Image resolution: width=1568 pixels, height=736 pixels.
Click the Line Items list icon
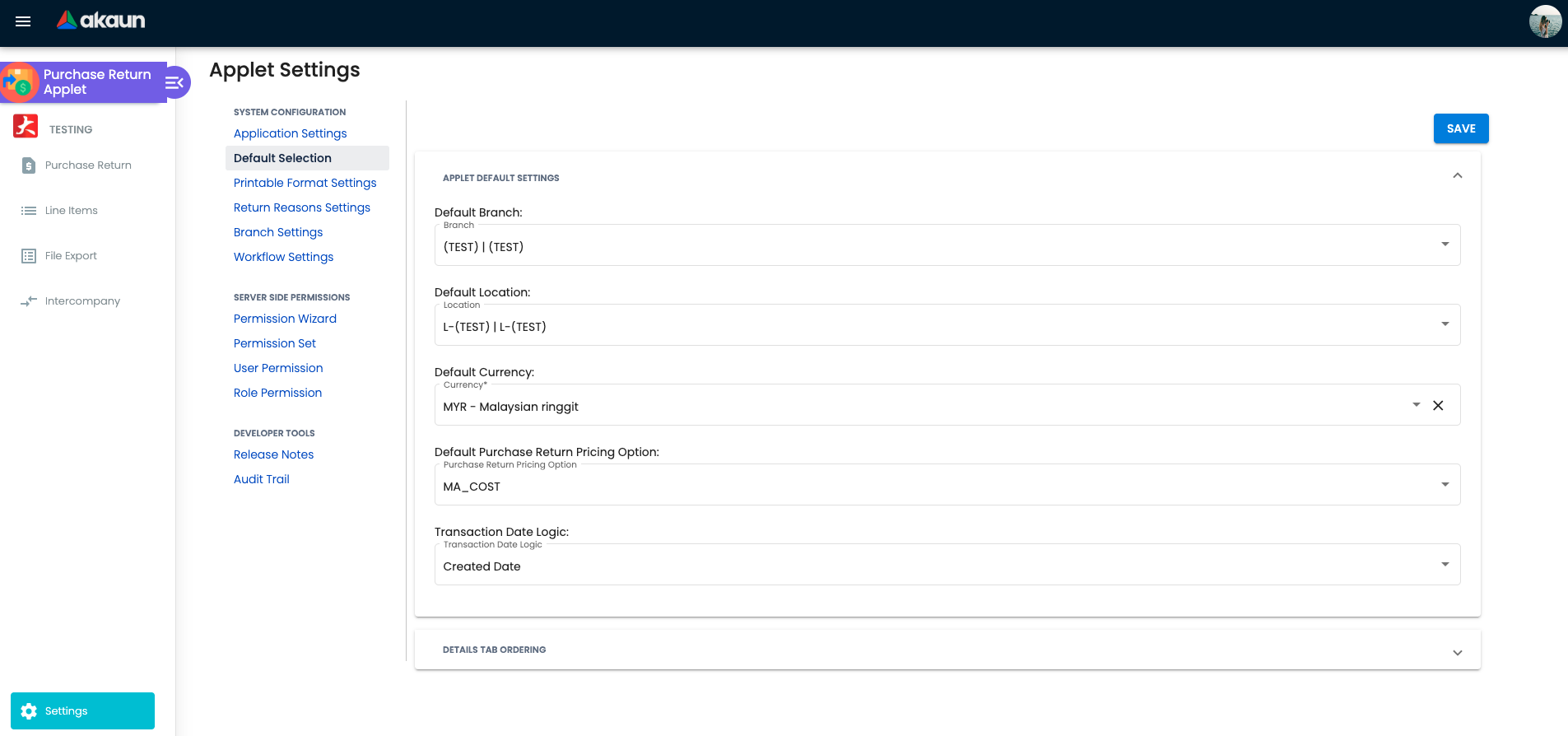(29, 211)
